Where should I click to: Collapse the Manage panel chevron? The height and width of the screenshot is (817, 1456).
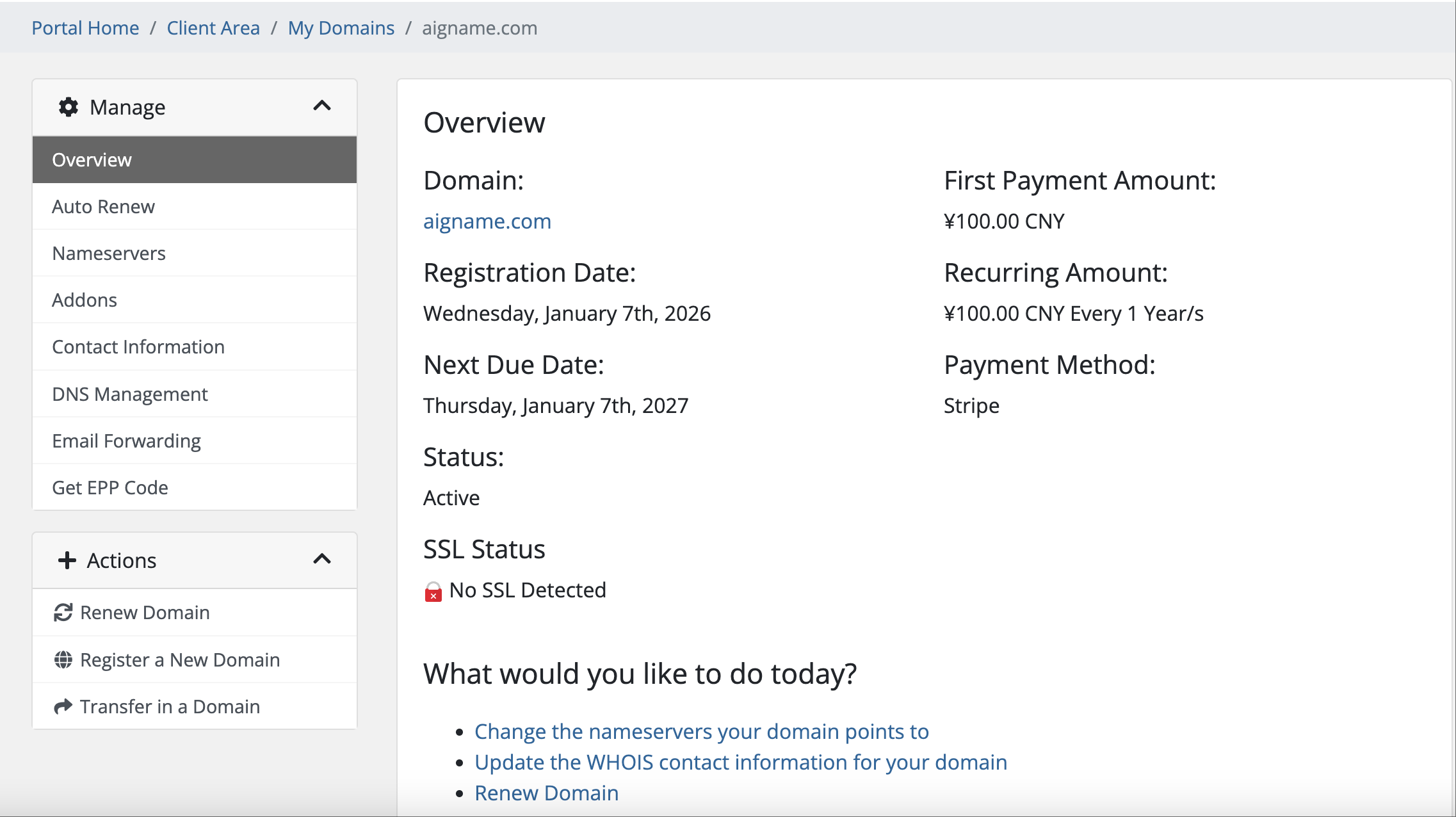click(322, 106)
